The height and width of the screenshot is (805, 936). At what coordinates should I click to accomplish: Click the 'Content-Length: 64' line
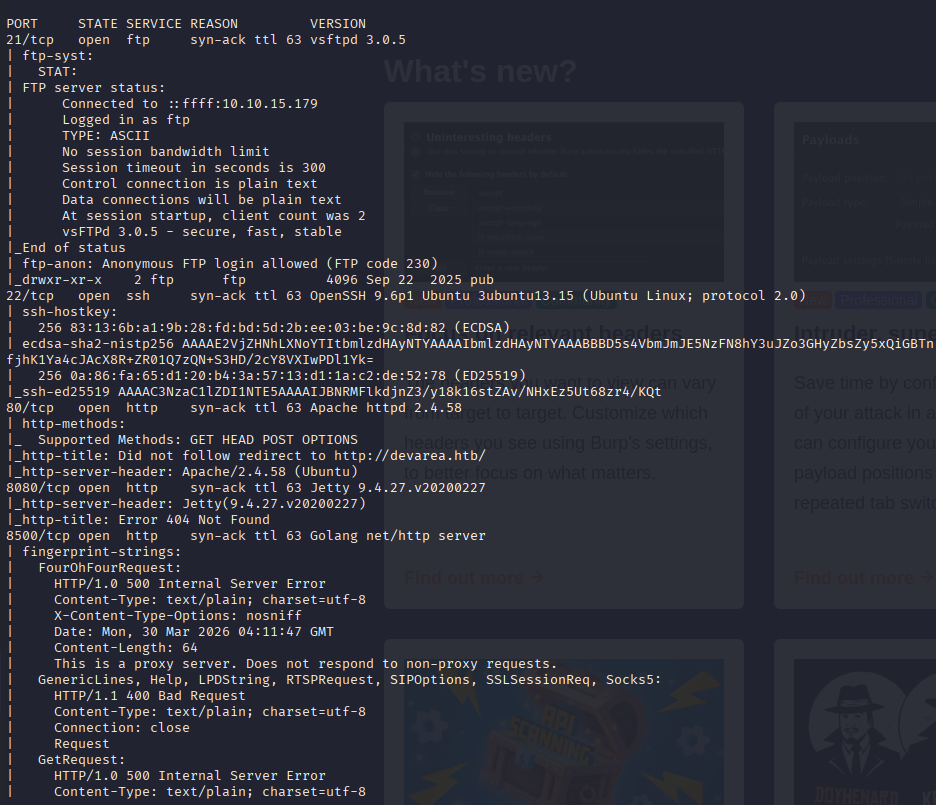tap(126, 648)
